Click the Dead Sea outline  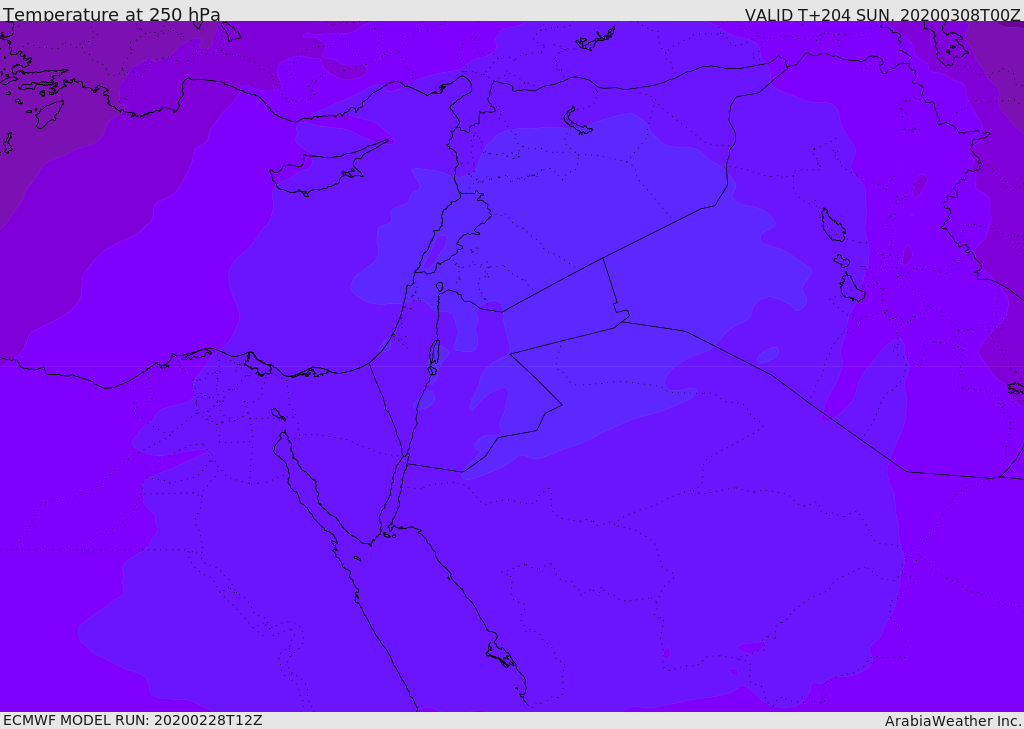pyautogui.click(x=434, y=353)
